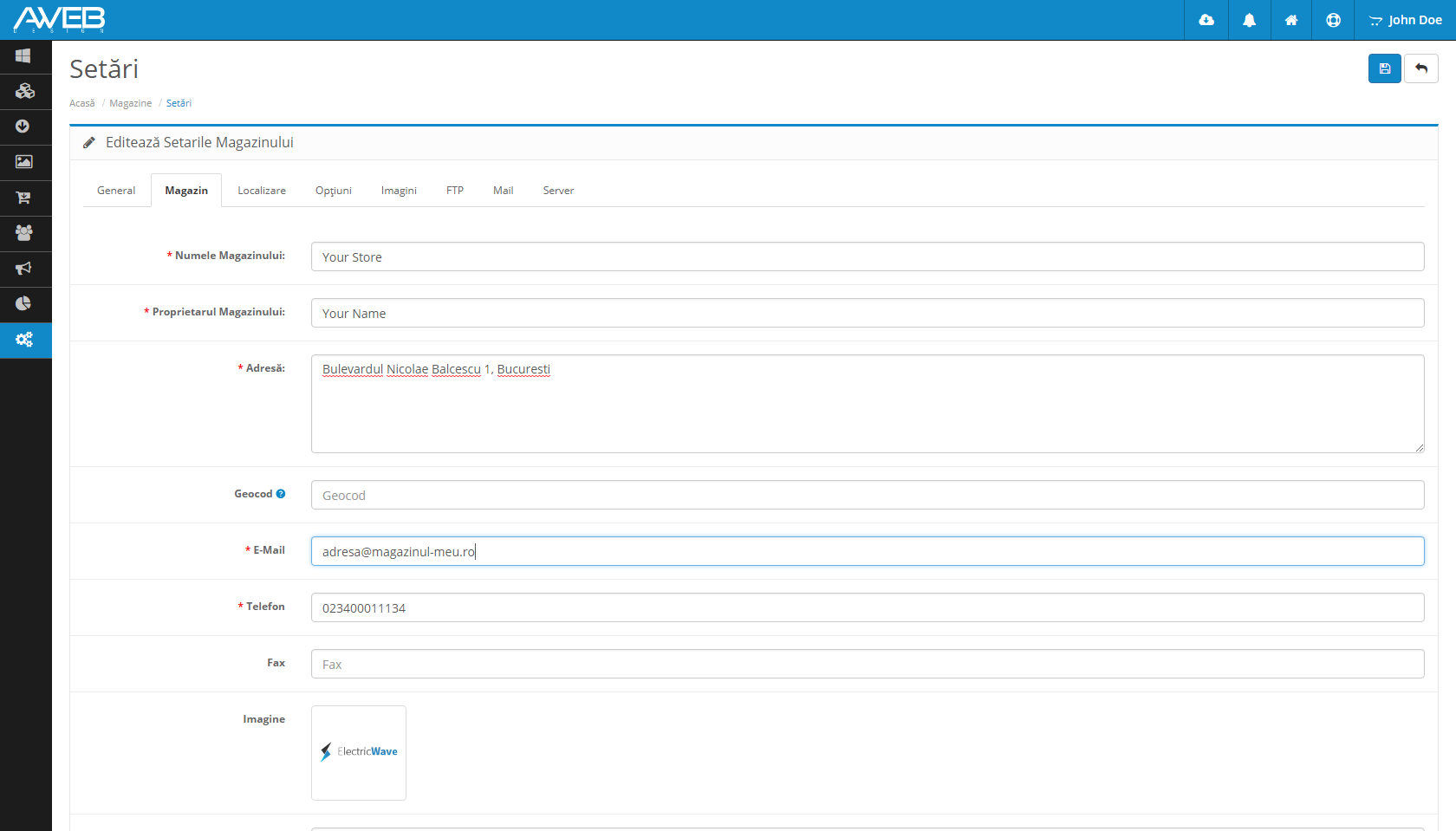Click the back arrow button

click(1421, 68)
